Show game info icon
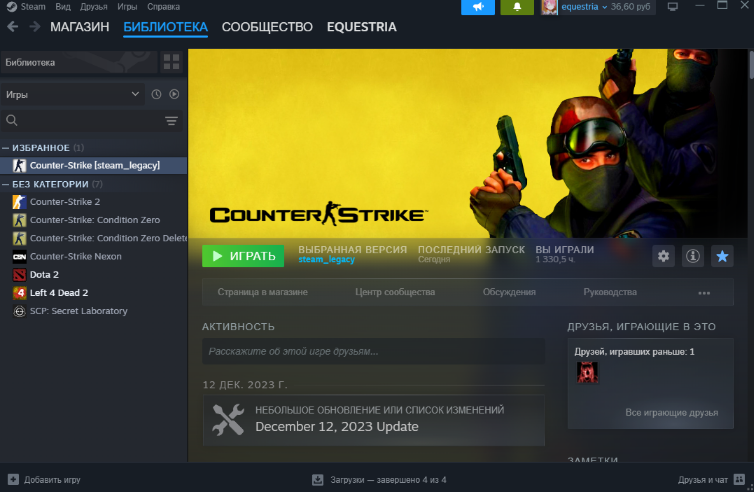 pyautogui.click(x=692, y=256)
